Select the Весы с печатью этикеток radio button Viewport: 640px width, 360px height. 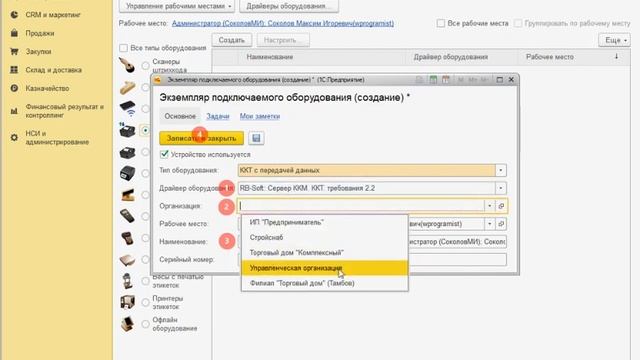(145, 281)
